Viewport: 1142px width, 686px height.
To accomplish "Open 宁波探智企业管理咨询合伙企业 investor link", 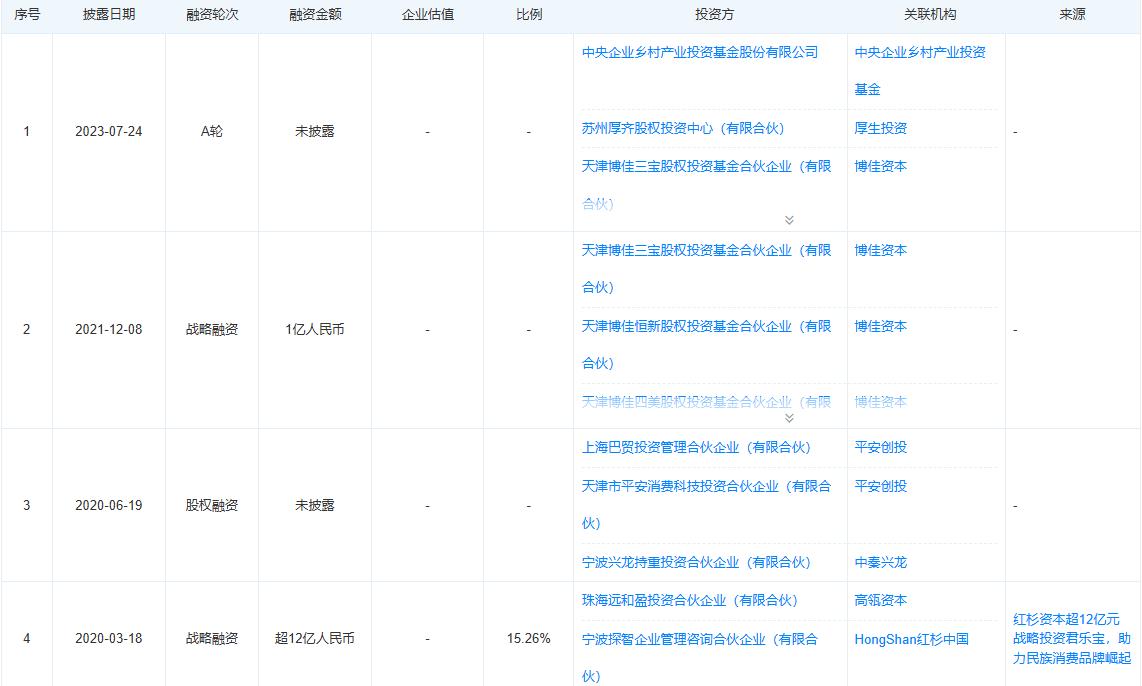I will coord(700,658).
